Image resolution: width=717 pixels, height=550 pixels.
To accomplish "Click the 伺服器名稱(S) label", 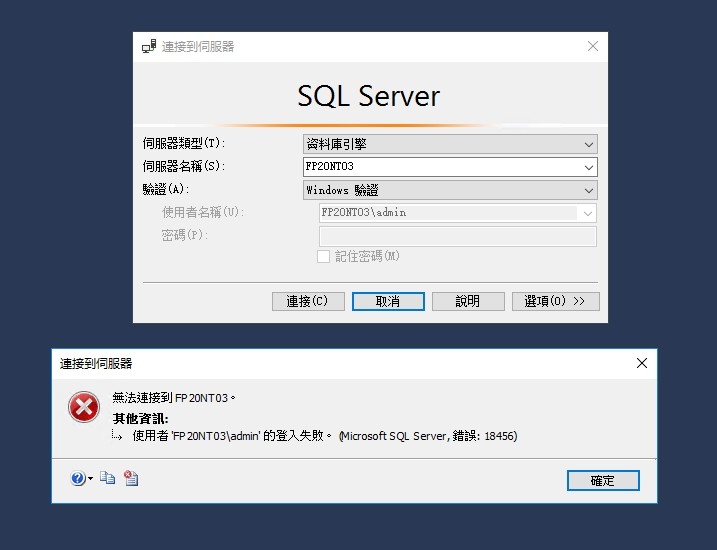I will tap(184, 166).
